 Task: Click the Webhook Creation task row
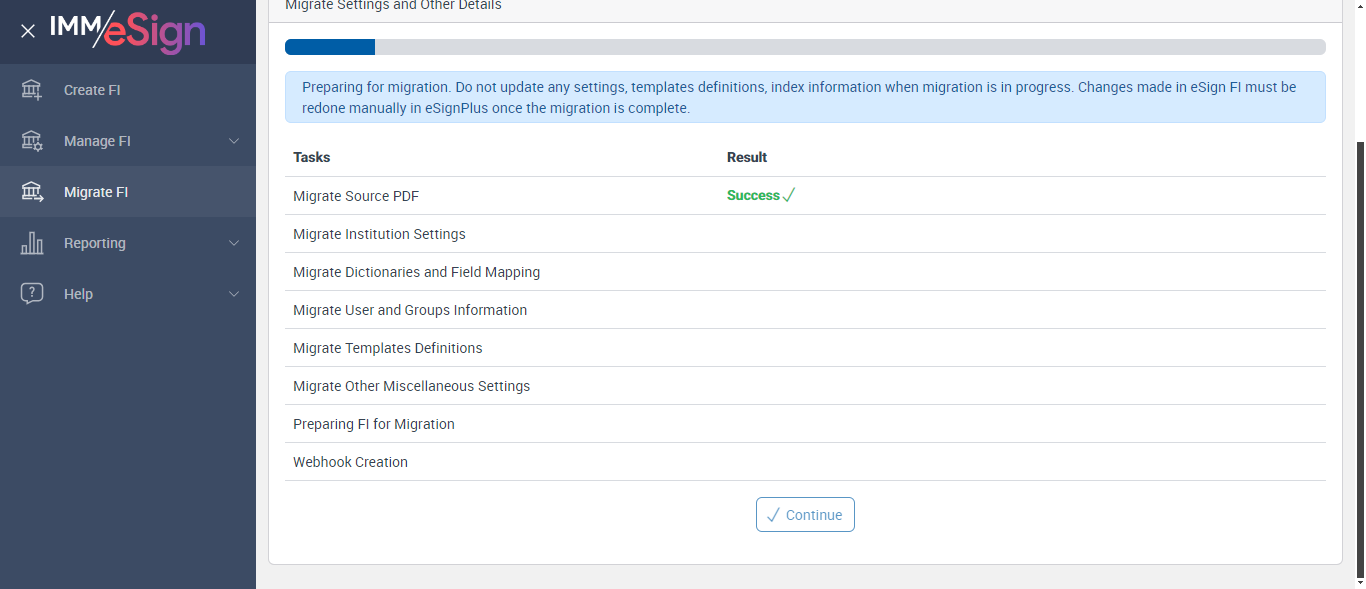(350, 462)
